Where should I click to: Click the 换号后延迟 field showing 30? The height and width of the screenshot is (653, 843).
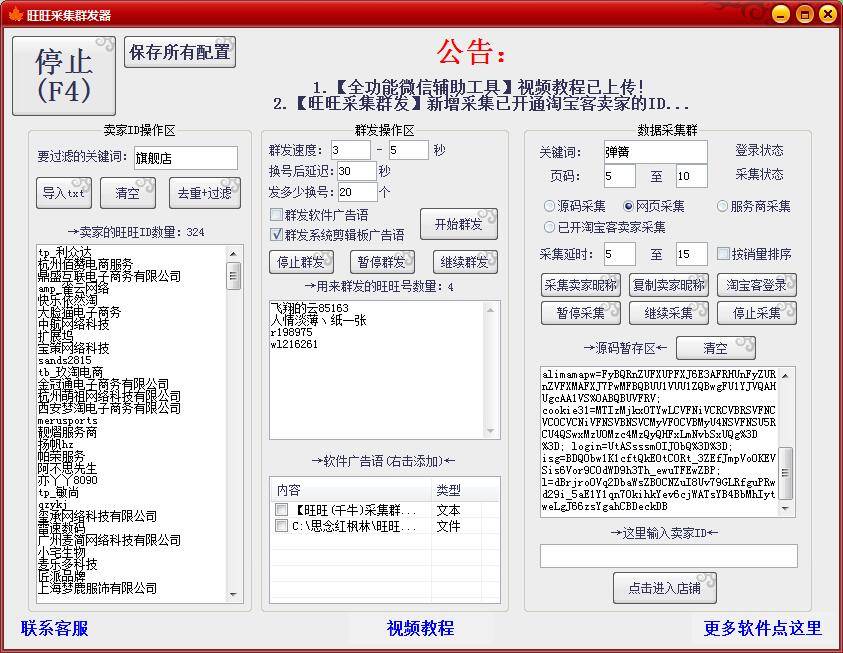pyautogui.click(x=357, y=171)
